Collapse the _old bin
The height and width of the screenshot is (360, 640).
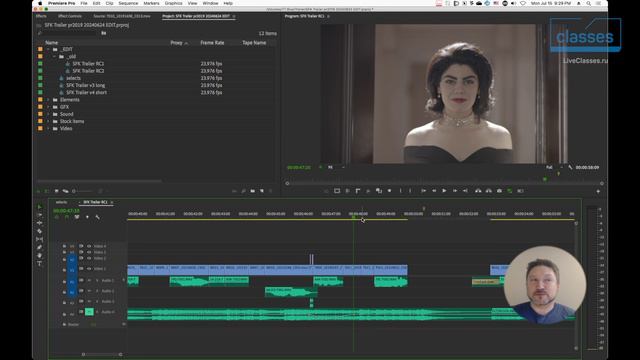click(x=54, y=57)
